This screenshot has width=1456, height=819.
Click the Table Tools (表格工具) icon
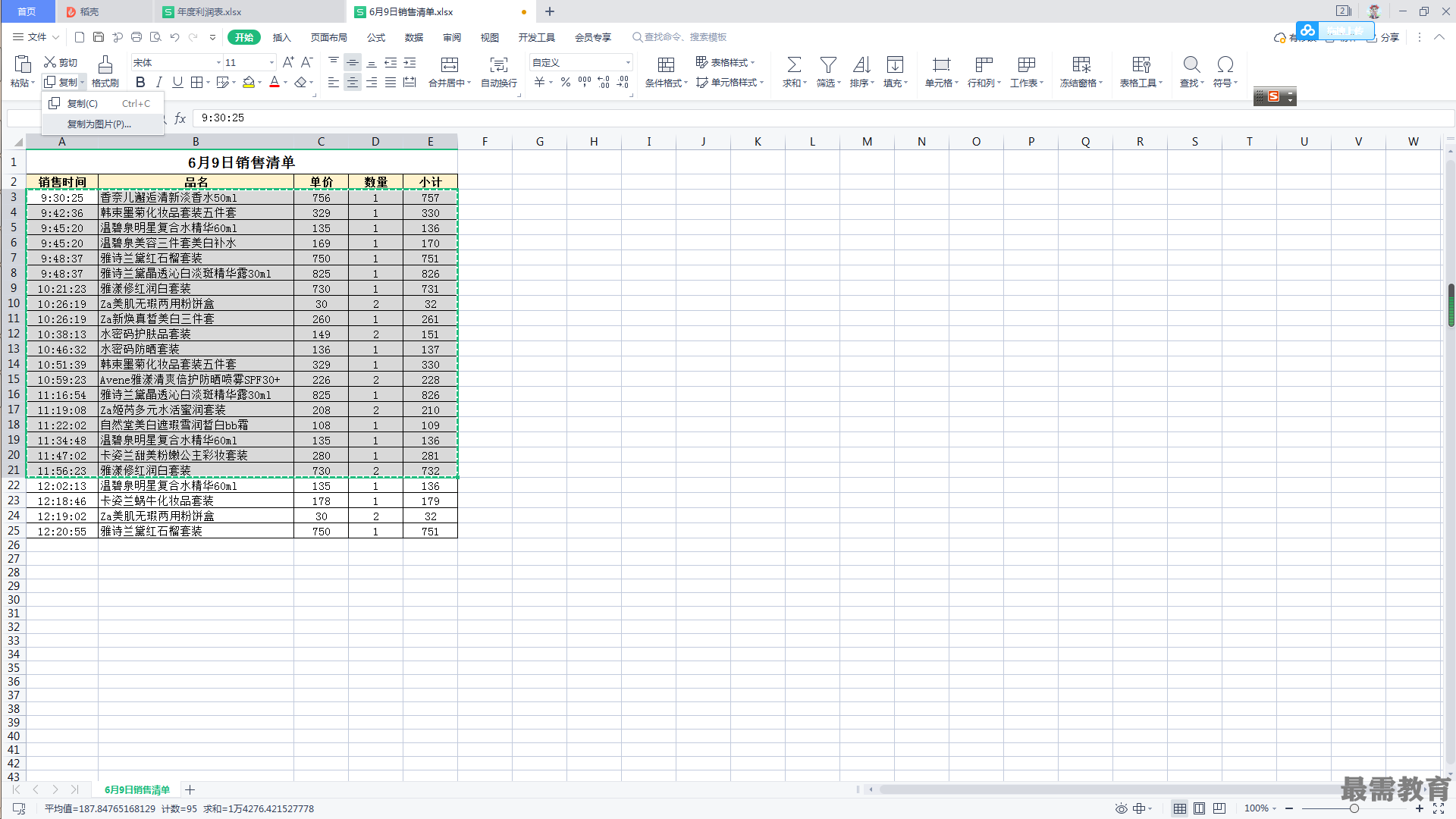(x=1141, y=64)
